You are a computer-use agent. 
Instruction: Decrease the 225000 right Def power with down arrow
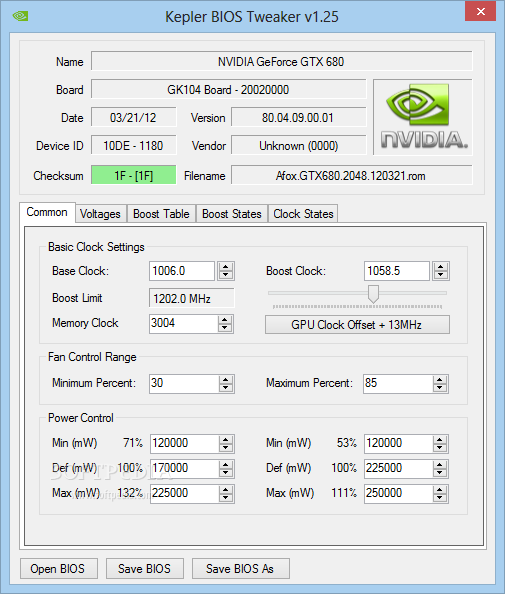440,473
